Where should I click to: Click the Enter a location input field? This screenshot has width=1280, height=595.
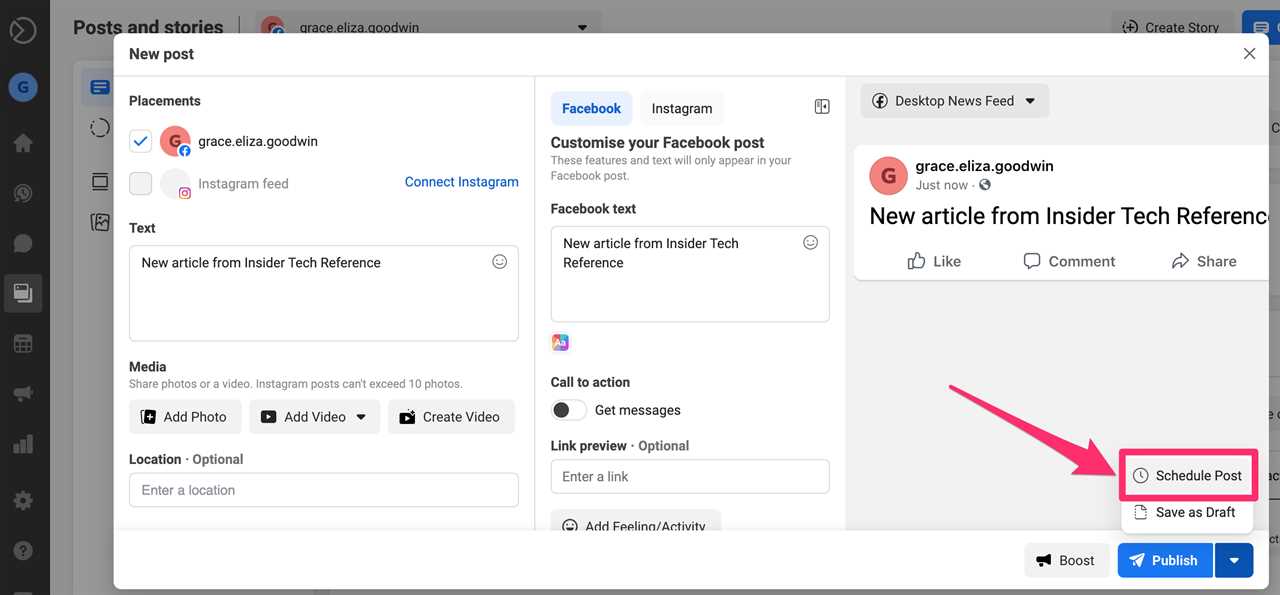[x=323, y=490]
